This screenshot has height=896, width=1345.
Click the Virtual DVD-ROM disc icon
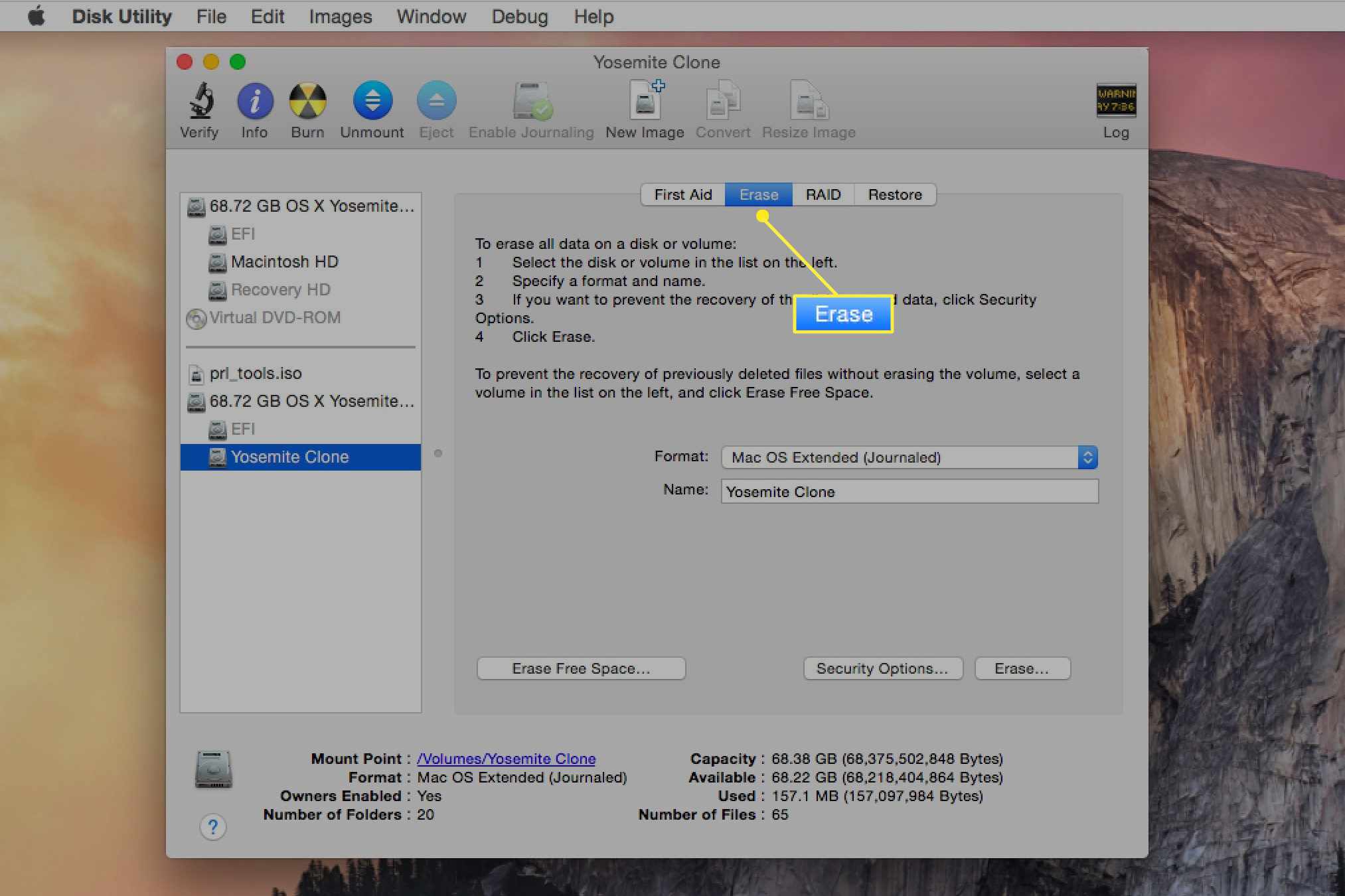(x=197, y=319)
